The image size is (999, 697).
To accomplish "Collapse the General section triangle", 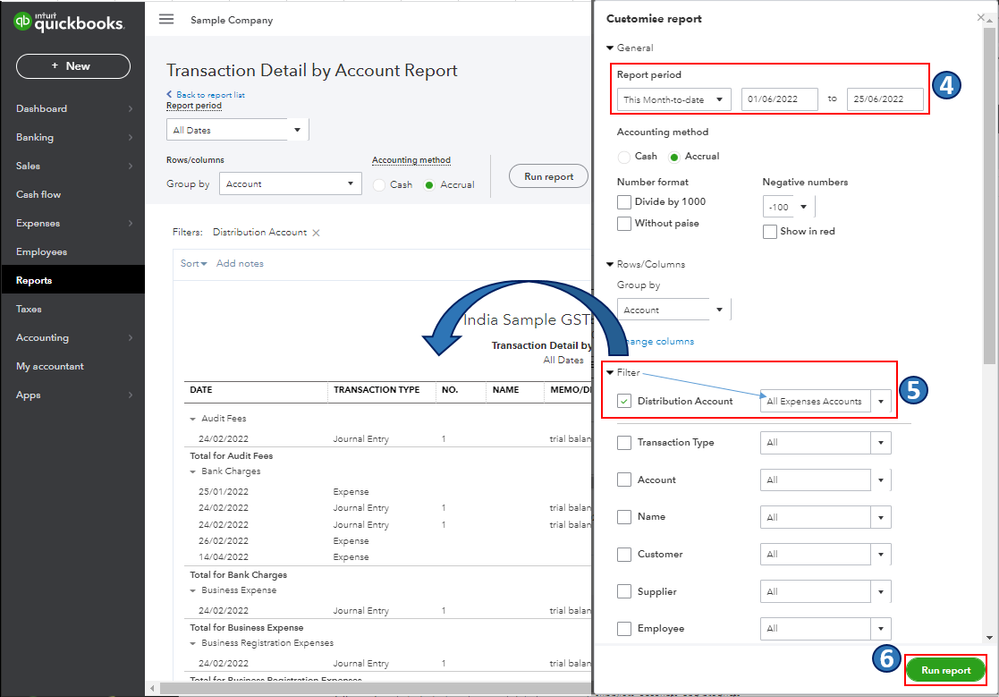I will click(x=610, y=48).
